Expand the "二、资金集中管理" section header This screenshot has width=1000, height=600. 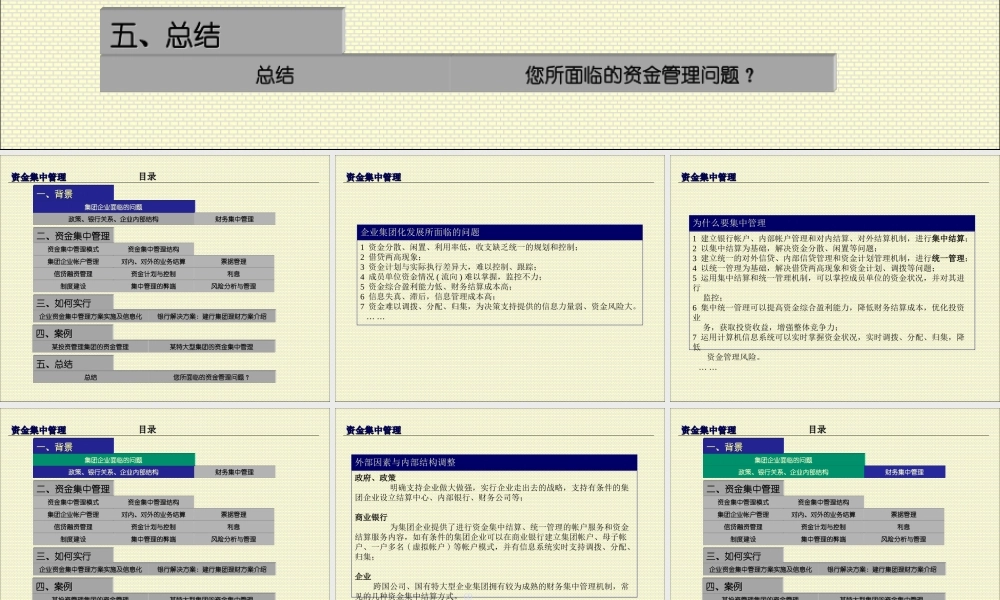point(72,234)
